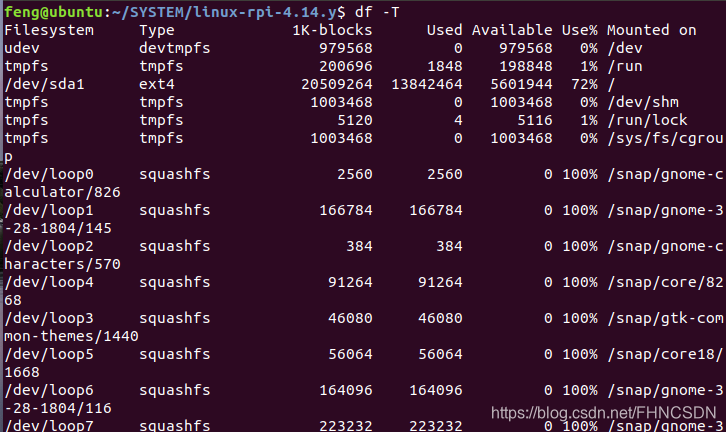Click the '/dev/sda1' filesystem entry
The height and width of the screenshot is (432, 726).
44,85
